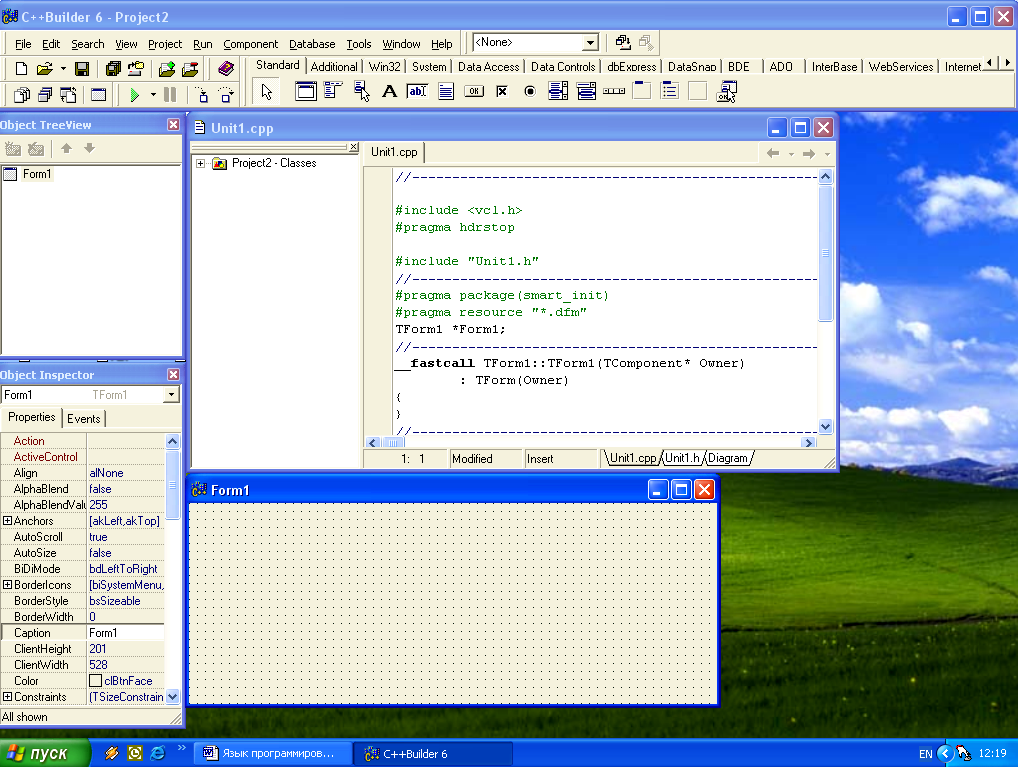Select the arrow pointer in component palette
This screenshot has width=1018, height=767.
tap(266, 92)
